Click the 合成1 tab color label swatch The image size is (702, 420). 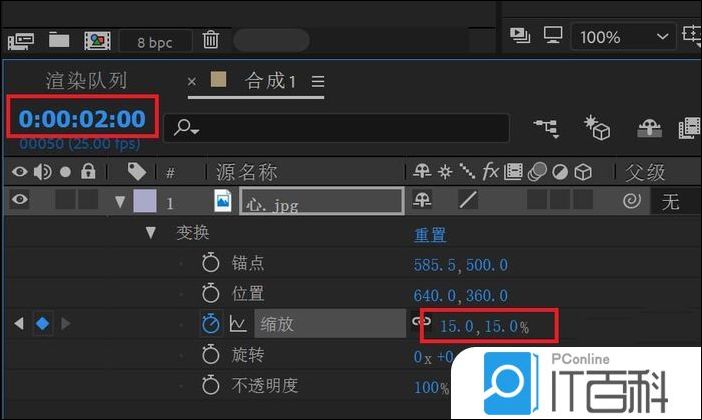(x=218, y=79)
